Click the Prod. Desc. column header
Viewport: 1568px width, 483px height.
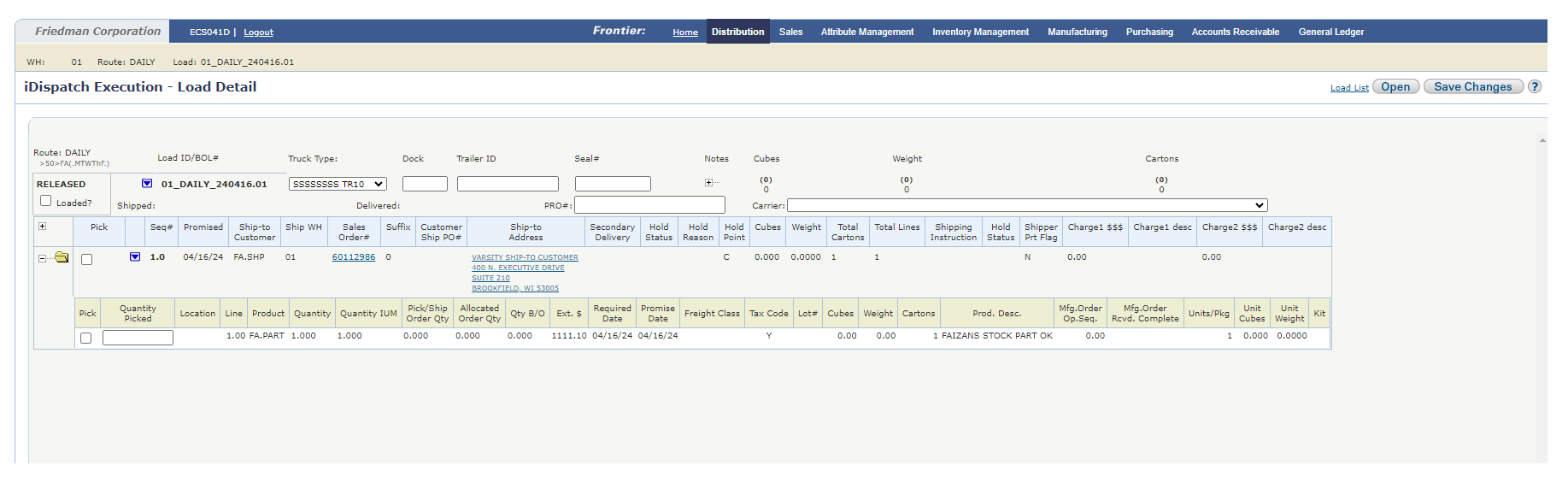(x=996, y=314)
